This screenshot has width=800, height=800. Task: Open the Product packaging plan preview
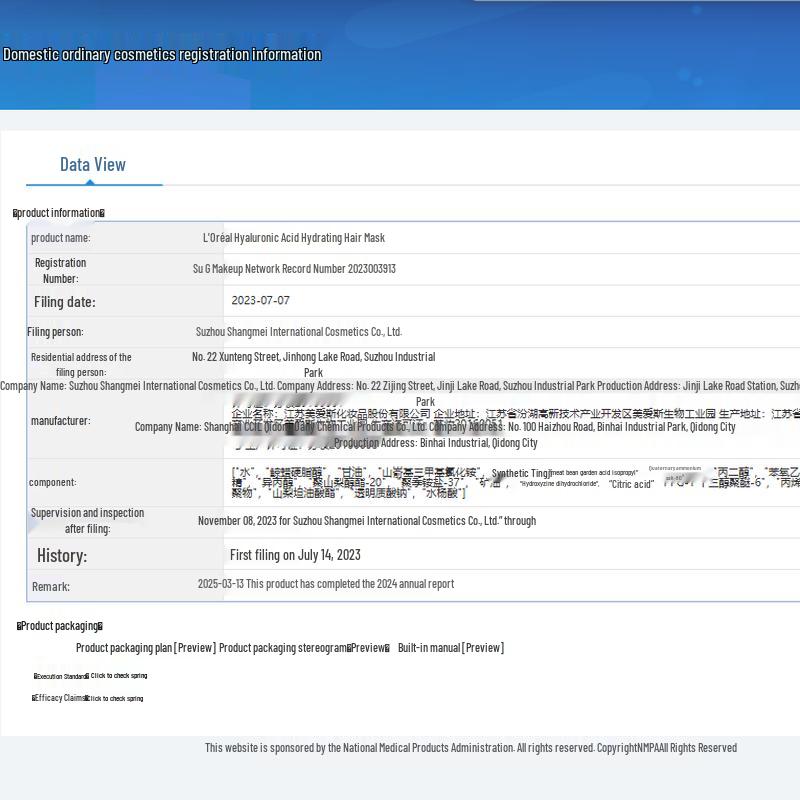pos(195,648)
